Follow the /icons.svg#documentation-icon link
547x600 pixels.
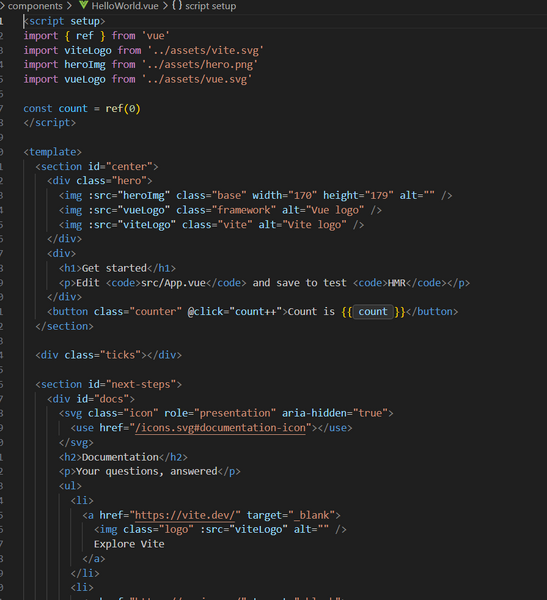click(x=220, y=428)
